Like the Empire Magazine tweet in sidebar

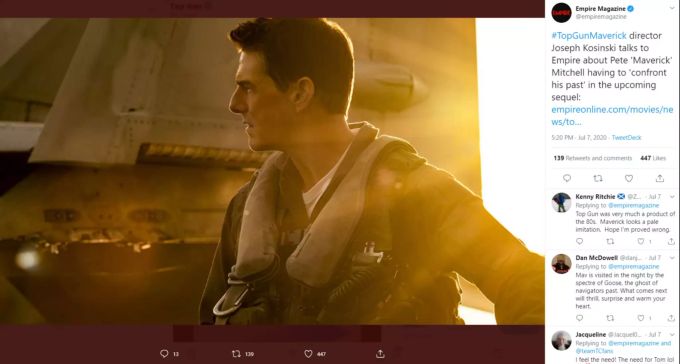(x=629, y=178)
